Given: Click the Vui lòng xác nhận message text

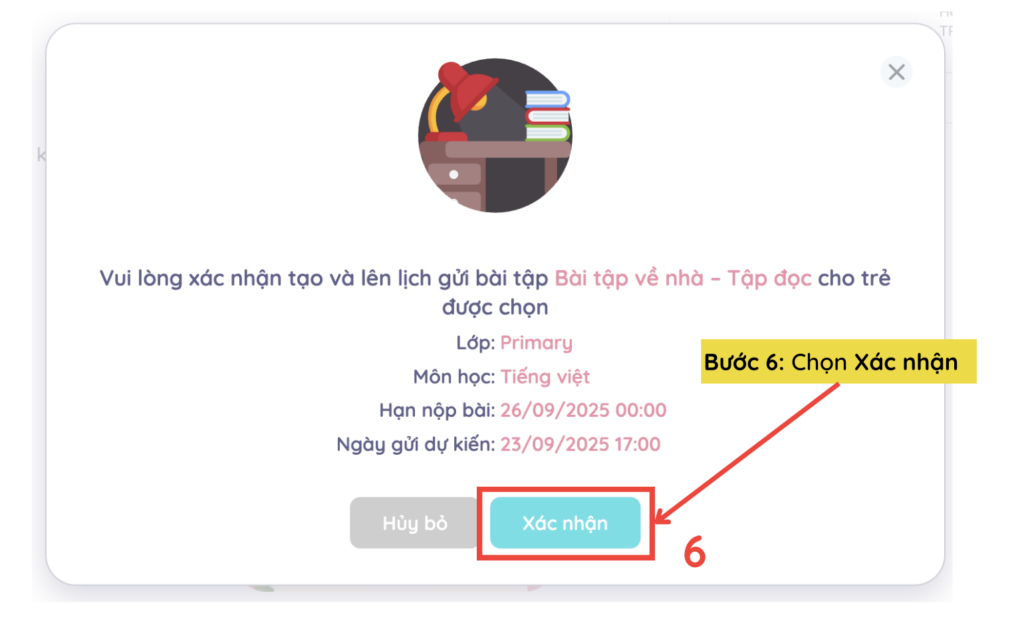Looking at the screenshot, I should (x=323, y=278).
